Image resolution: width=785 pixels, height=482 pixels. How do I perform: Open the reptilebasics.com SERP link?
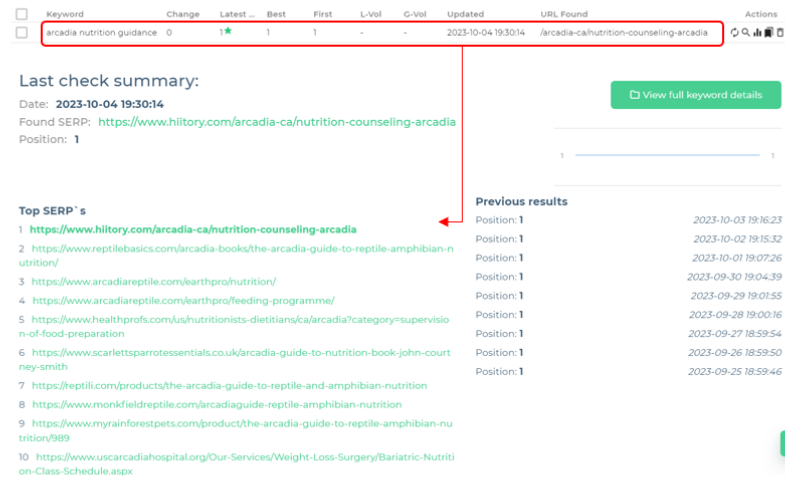tap(240, 248)
